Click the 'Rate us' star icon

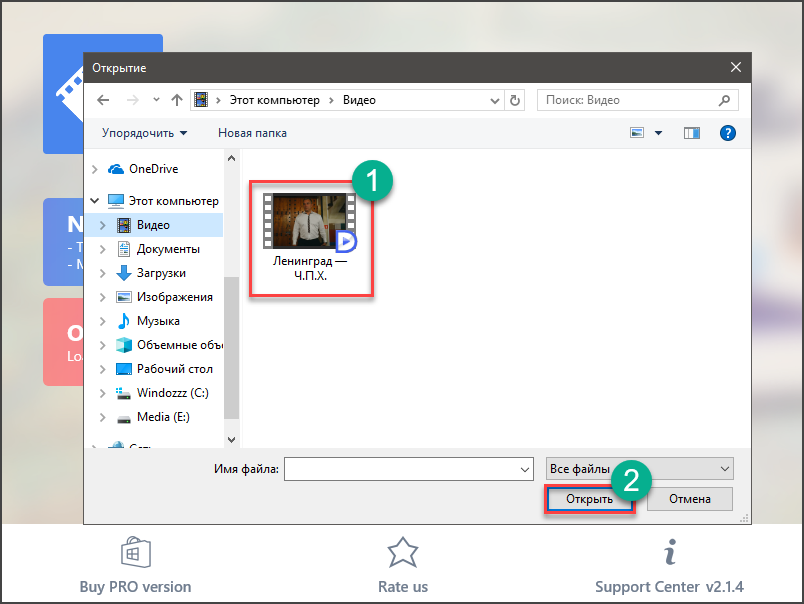click(403, 552)
